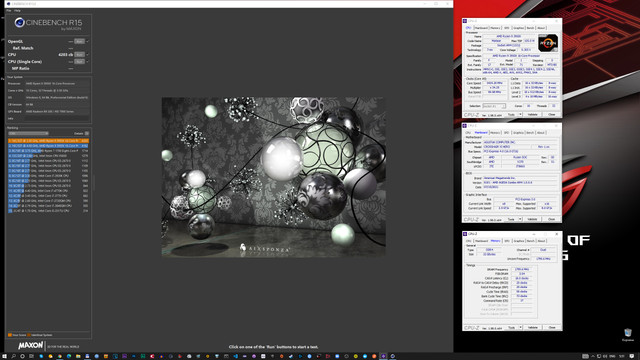640x360 pixels.
Task: Select the Intel Xeon CPU X5650 ranking row
Action: tap(48, 156)
